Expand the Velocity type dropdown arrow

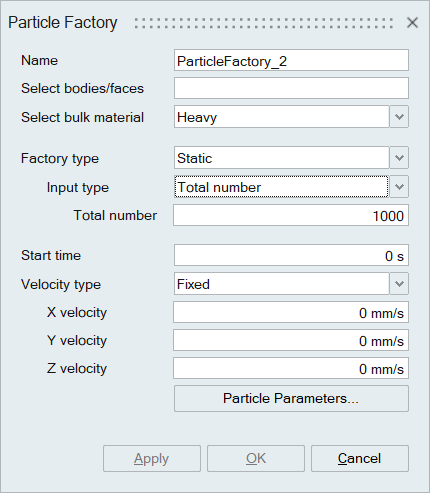click(399, 284)
